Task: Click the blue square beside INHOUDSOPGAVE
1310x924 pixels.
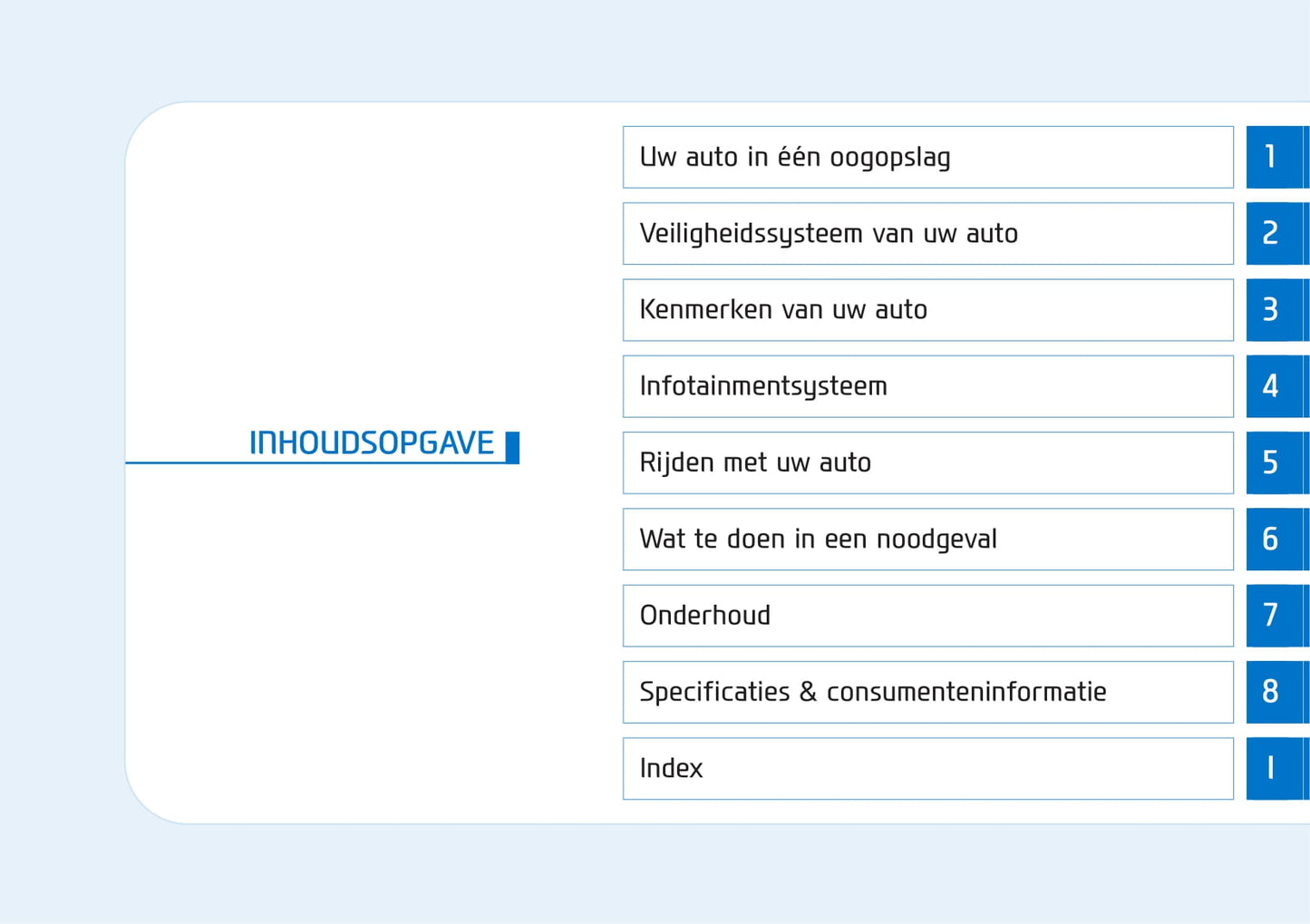Action: (x=512, y=447)
